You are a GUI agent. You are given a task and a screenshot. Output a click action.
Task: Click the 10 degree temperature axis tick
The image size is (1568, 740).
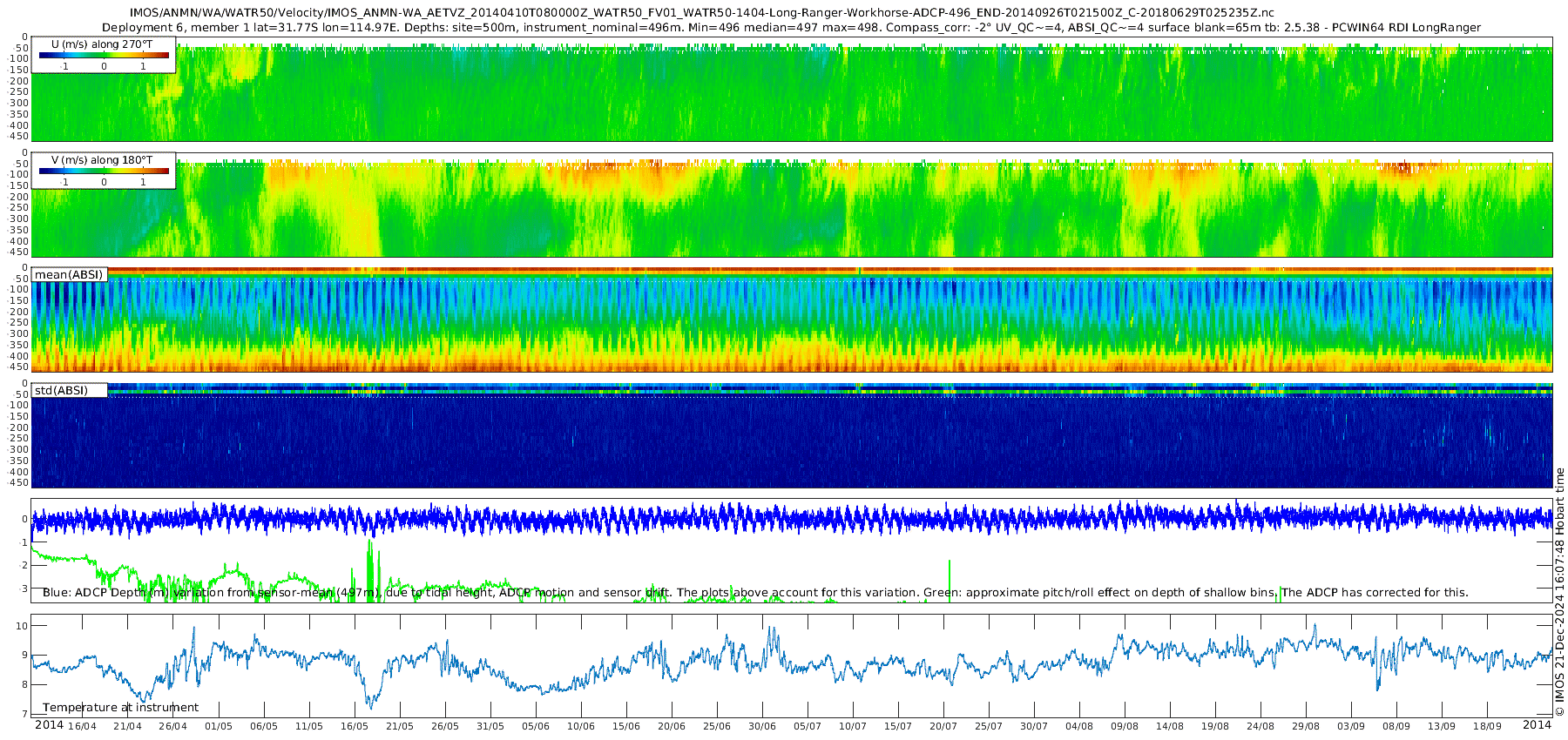click(x=22, y=626)
